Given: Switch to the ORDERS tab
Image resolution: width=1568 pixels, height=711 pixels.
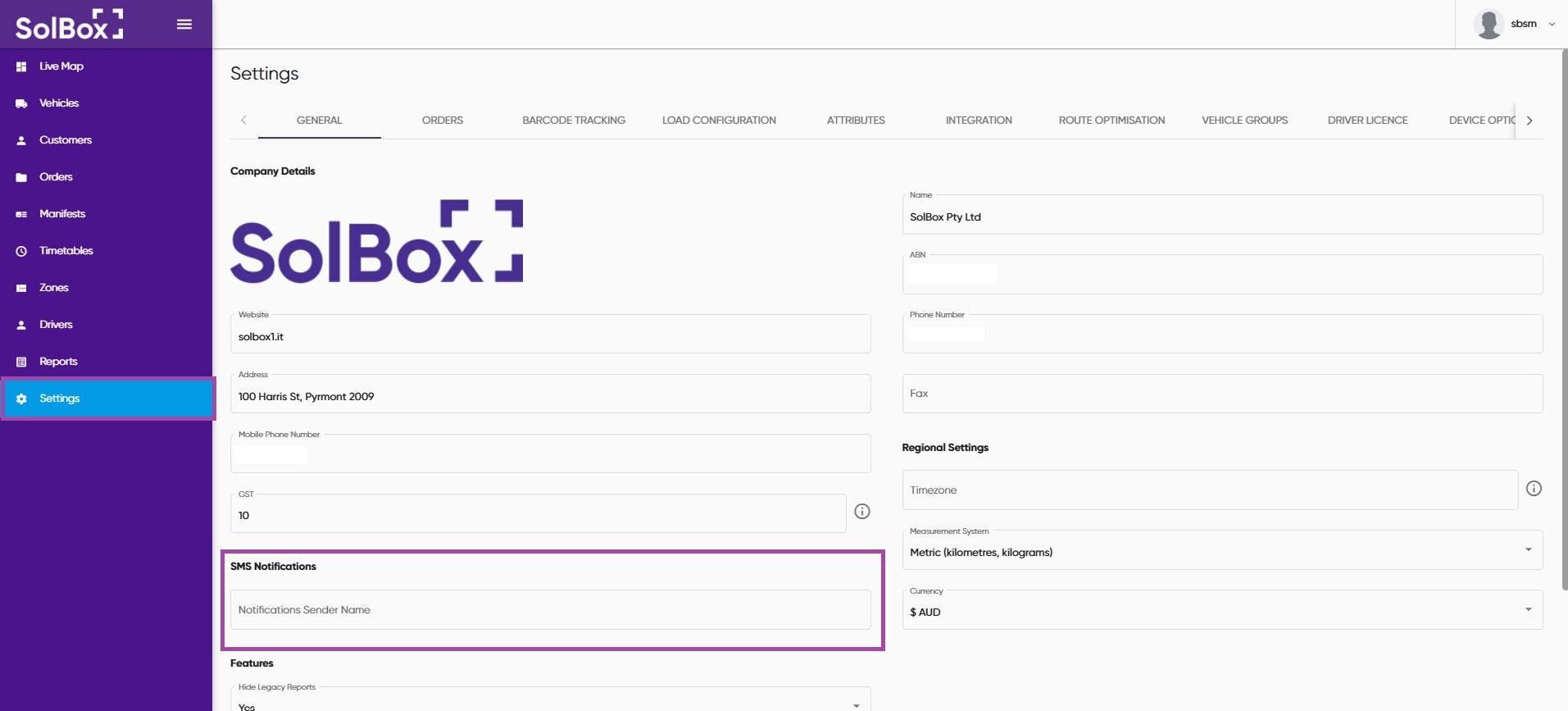Looking at the screenshot, I should pos(443,121).
